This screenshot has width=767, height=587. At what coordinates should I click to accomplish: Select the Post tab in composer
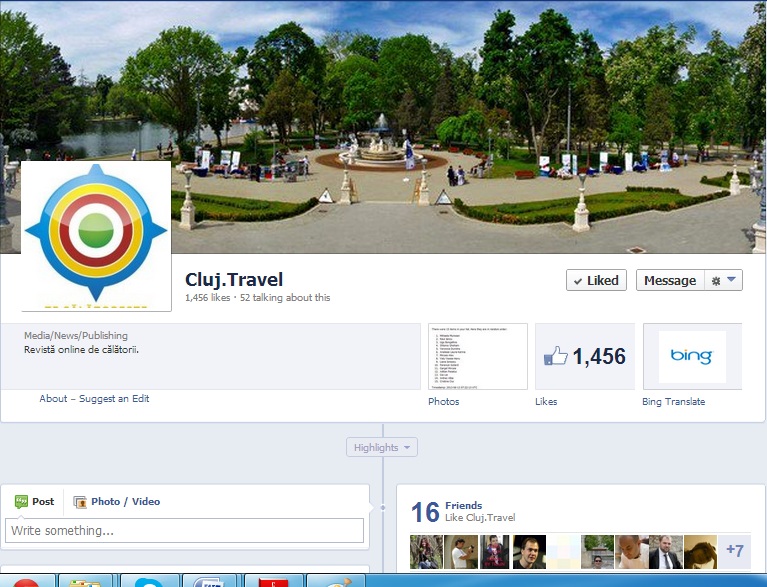pos(34,501)
